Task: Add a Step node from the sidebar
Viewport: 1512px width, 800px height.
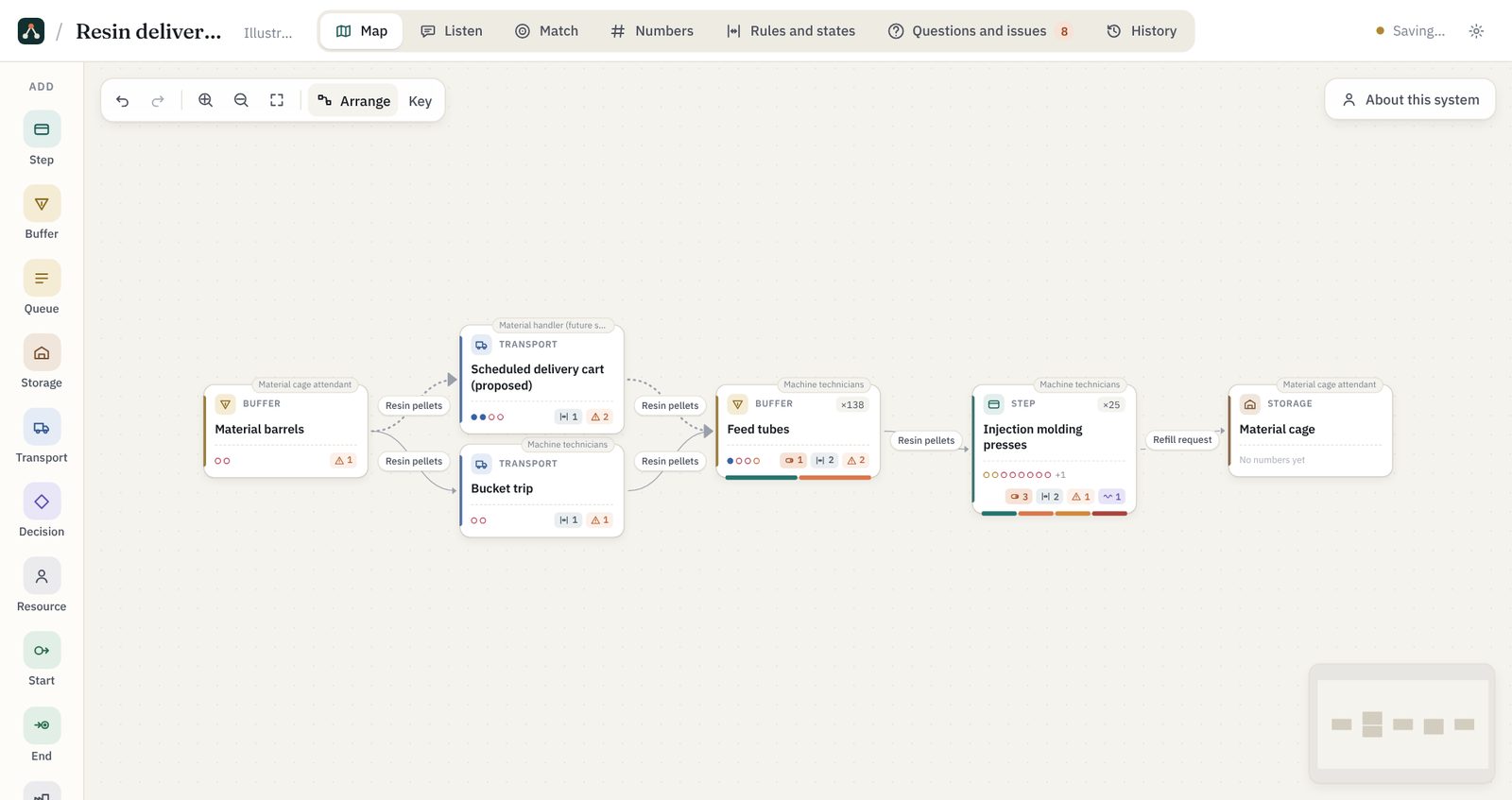Action: [x=42, y=139]
